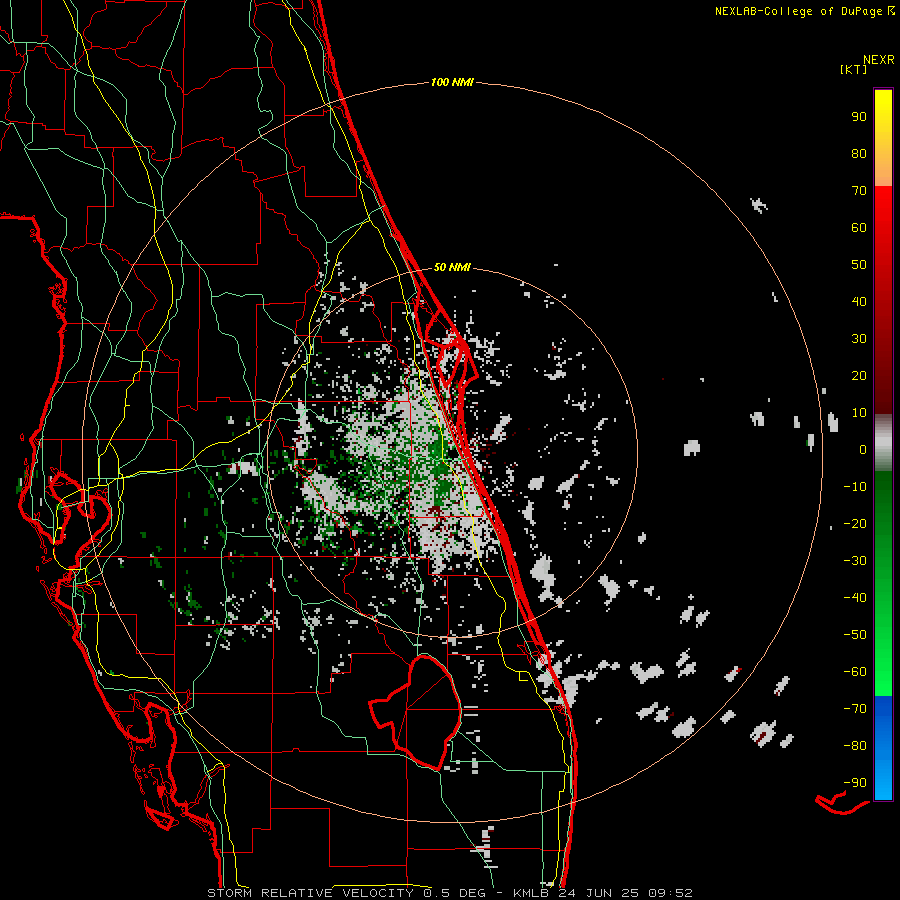
Task: Select the -20 knot scale label
Action: (x=855, y=524)
